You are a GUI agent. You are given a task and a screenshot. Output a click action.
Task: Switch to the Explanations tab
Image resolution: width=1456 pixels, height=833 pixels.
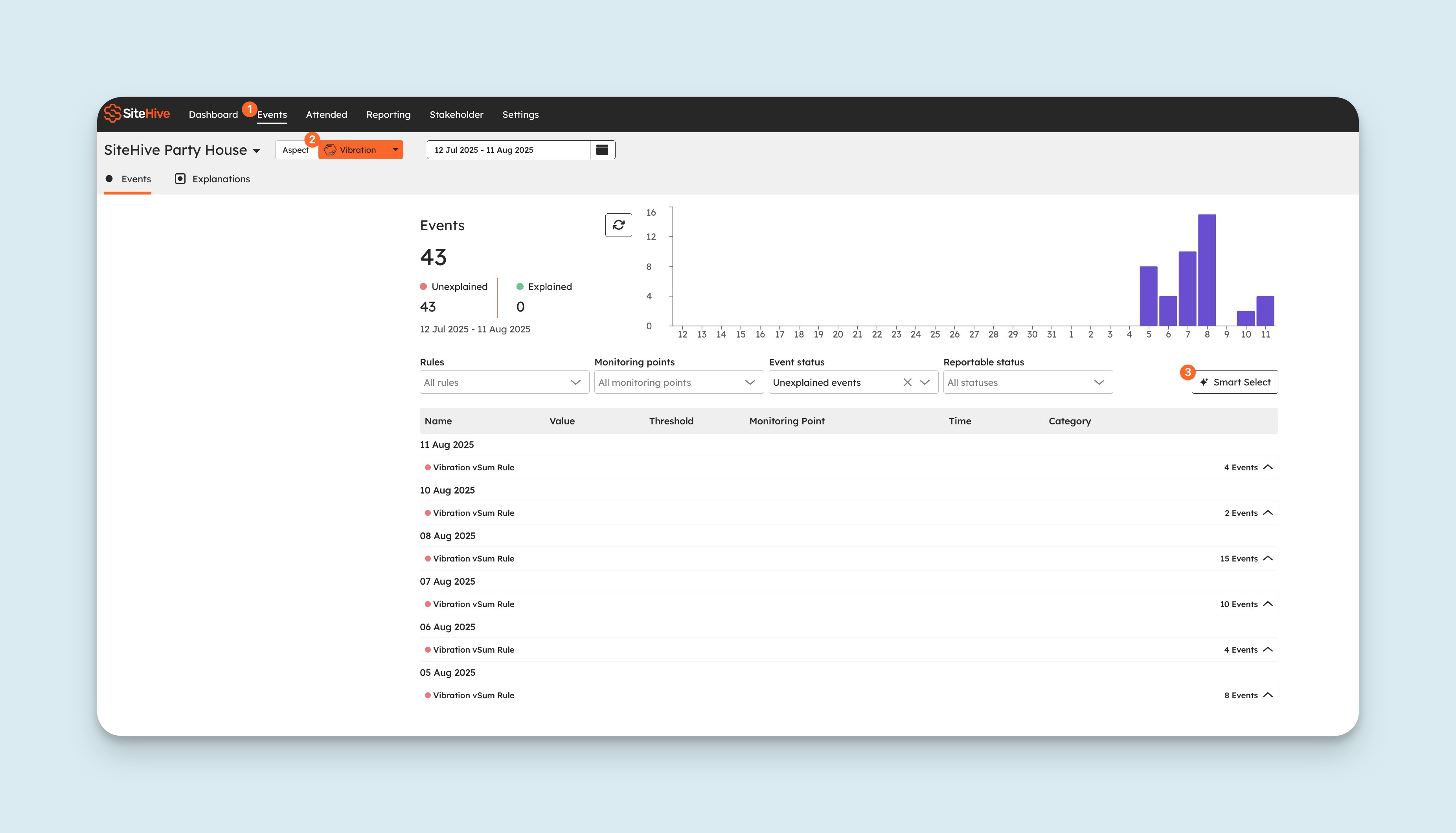click(212, 179)
